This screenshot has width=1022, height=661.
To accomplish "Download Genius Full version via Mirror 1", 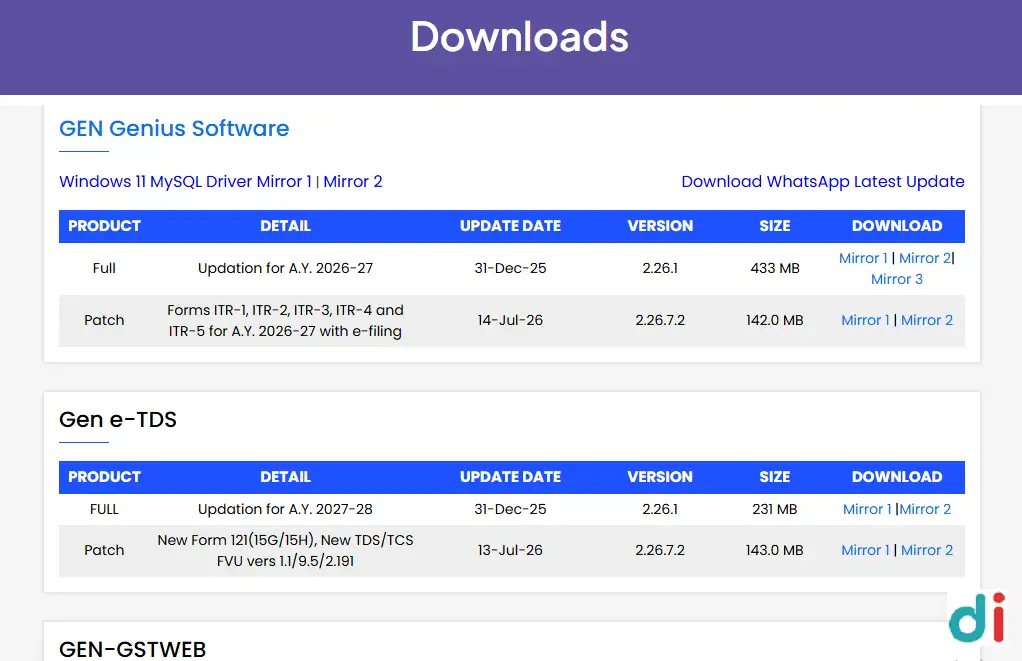I will coord(863,258).
